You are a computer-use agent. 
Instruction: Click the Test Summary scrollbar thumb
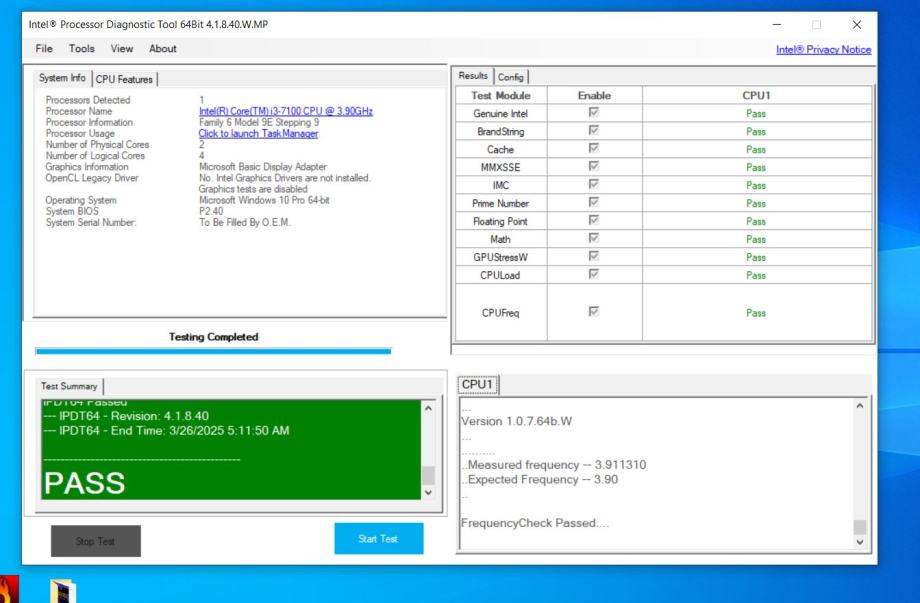tap(428, 475)
